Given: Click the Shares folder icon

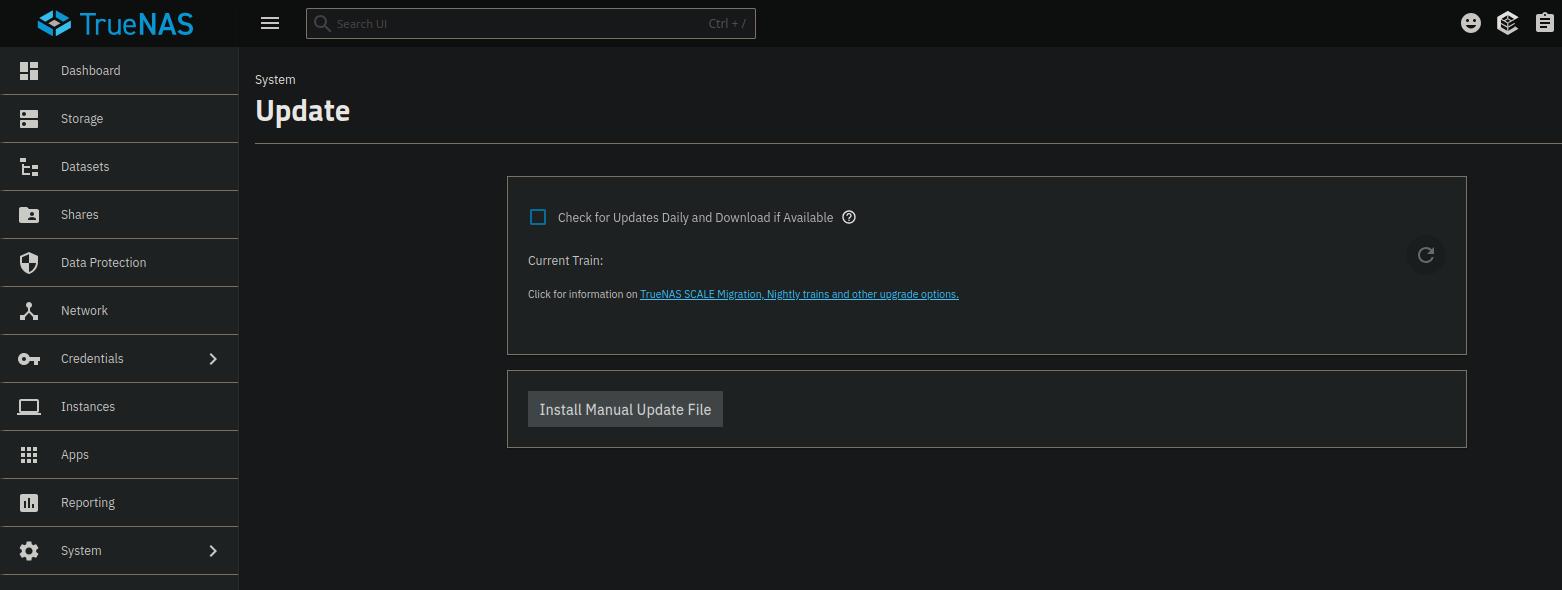Looking at the screenshot, I should (29, 215).
